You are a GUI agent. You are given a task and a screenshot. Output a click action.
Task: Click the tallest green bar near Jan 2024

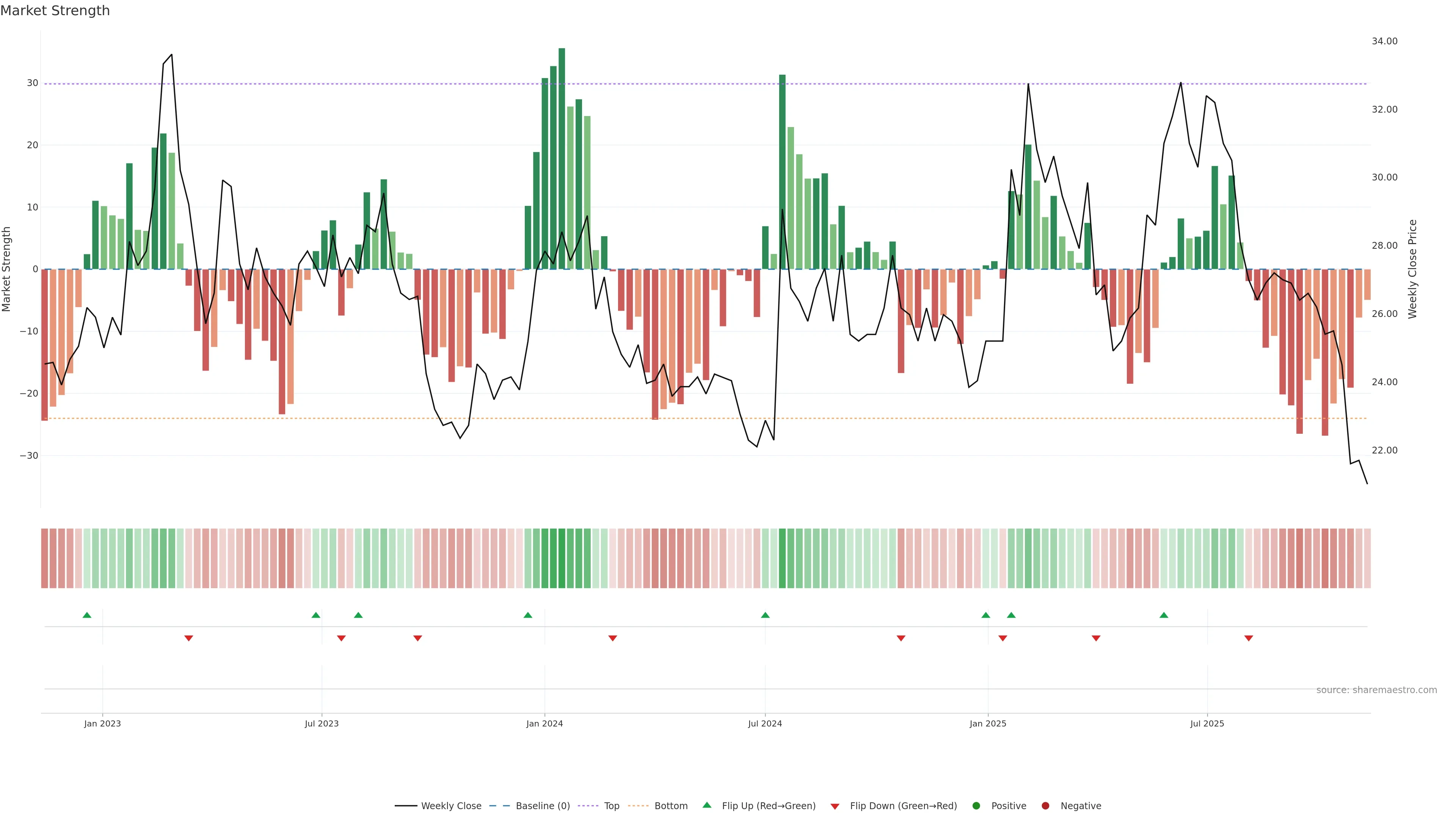(561, 158)
